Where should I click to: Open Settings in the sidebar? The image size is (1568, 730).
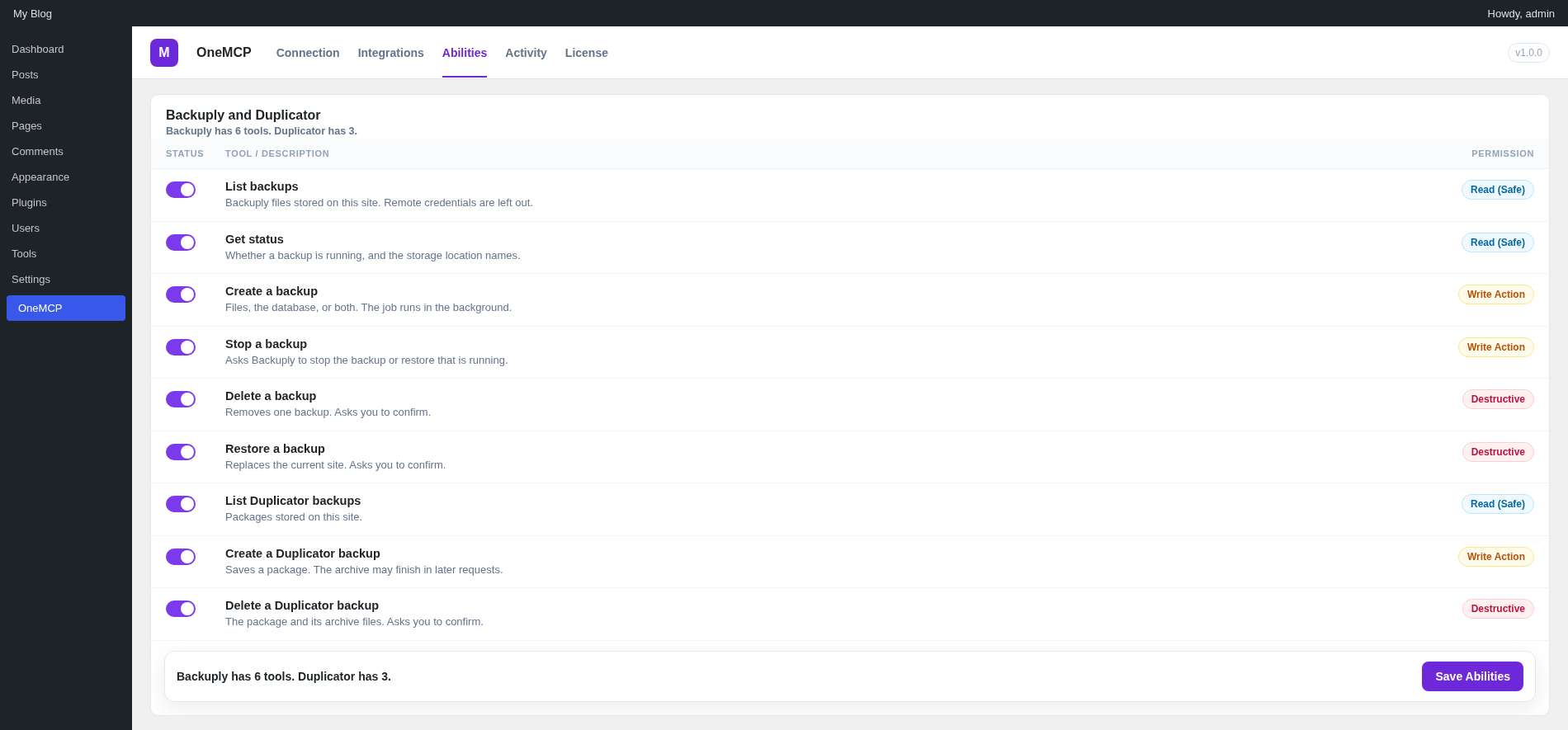point(66,280)
